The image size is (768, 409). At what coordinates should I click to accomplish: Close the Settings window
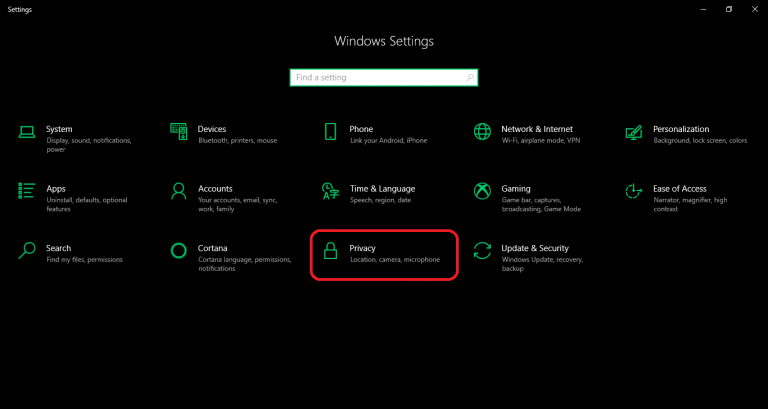(755, 9)
